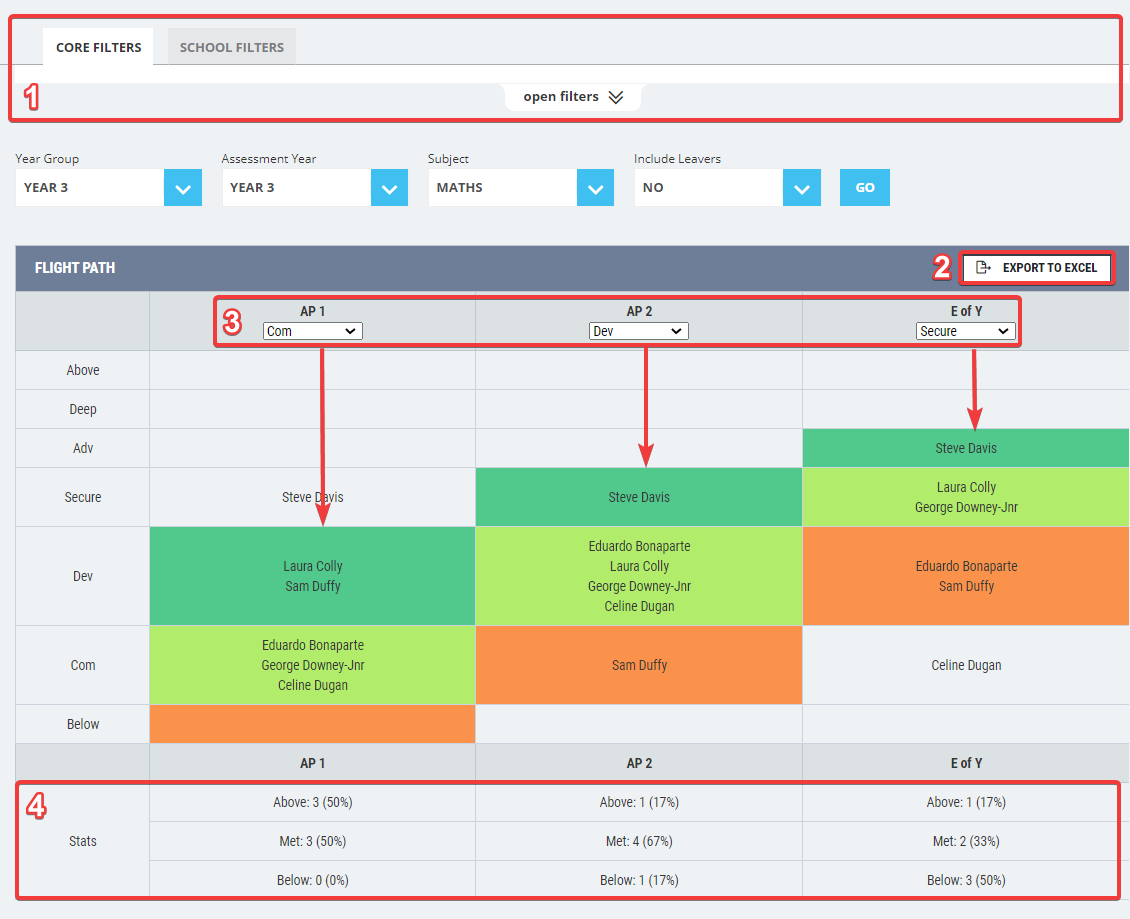Open the AP 2 target select showing Dev
The height and width of the screenshot is (919, 1130).
[639, 331]
